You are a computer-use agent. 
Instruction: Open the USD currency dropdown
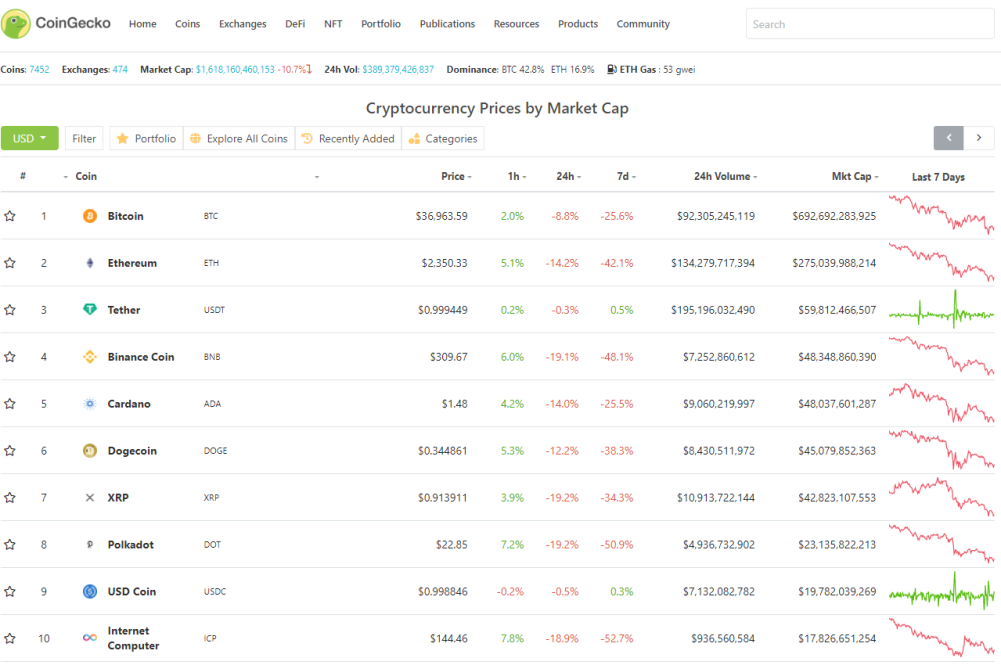coord(29,138)
